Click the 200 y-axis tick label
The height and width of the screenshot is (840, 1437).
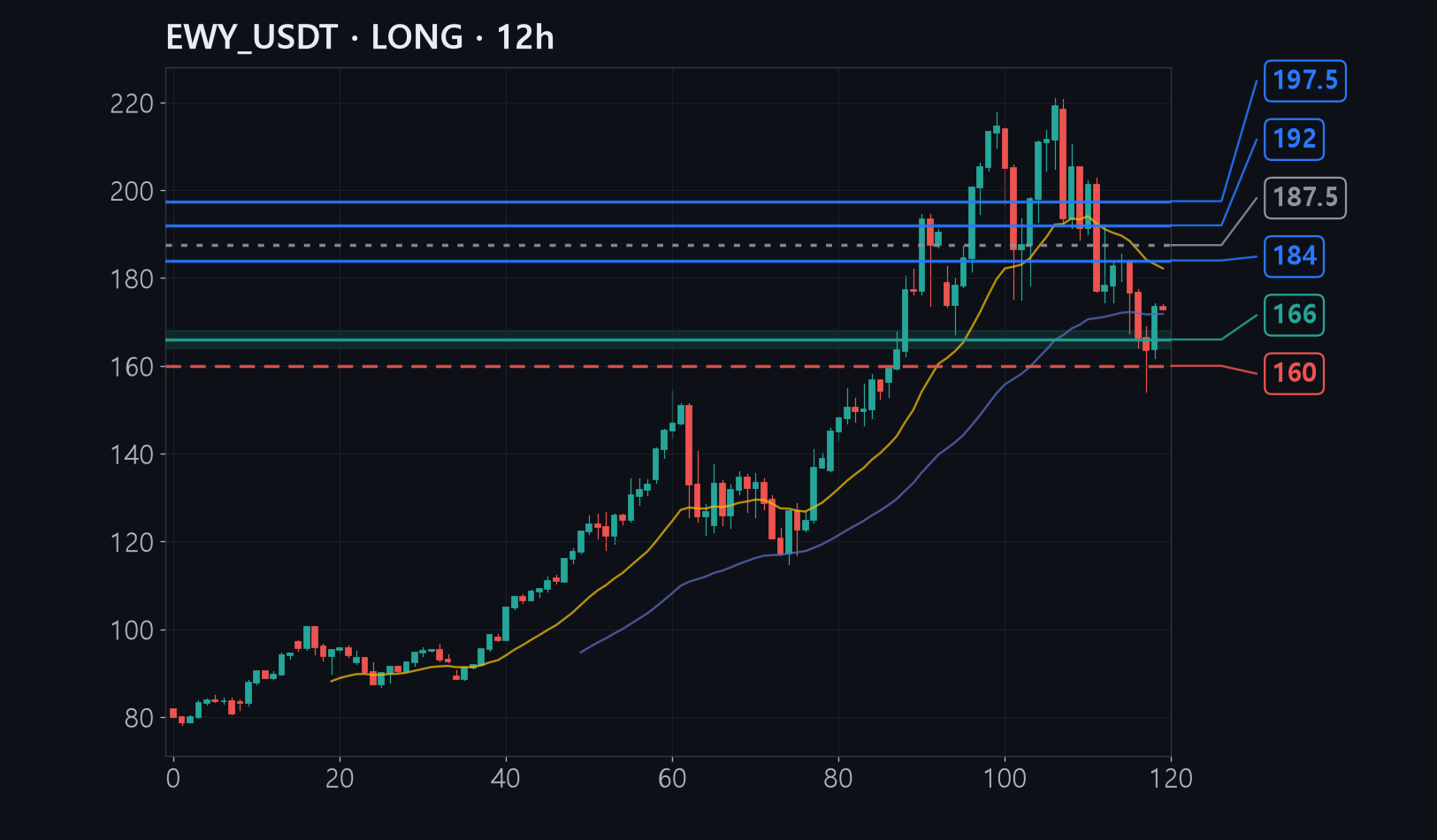pyautogui.click(x=132, y=191)
